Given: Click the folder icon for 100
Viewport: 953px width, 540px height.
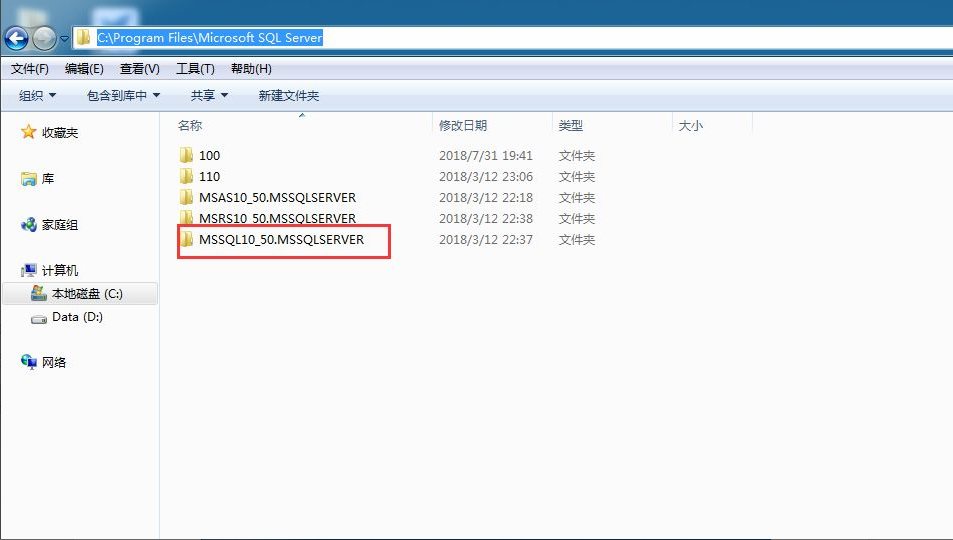Looking at the screenshot, I should pyautogui.click(x=187, y=154).
